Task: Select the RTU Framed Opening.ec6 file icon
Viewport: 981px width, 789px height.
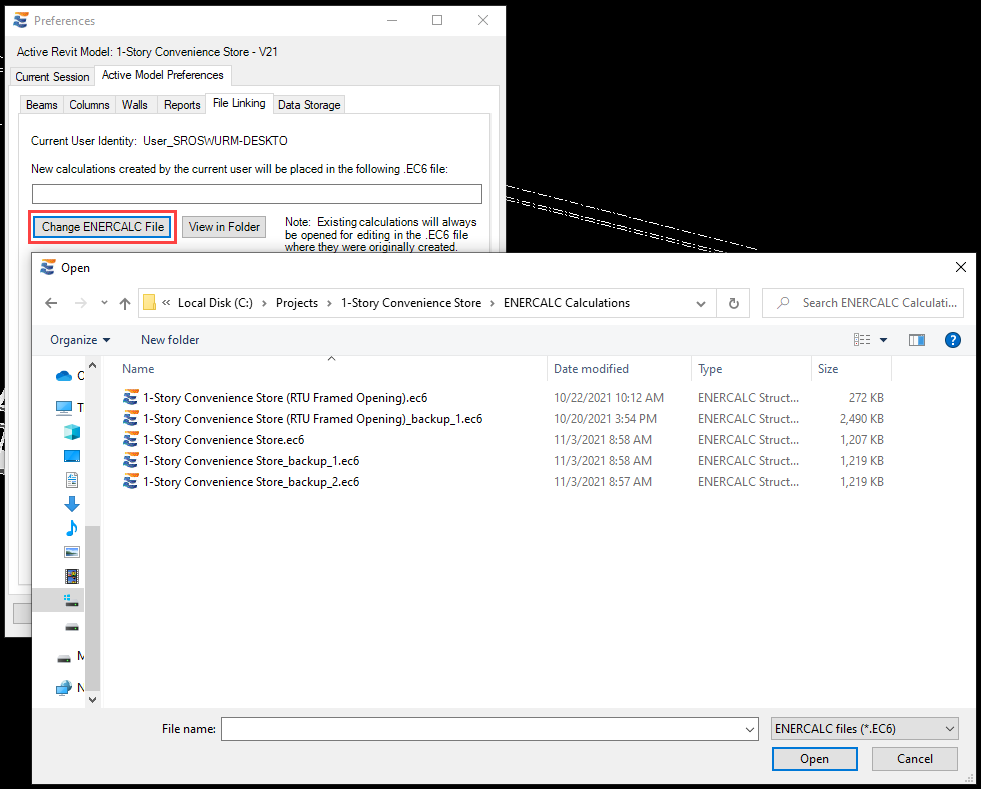Action: point(131,397)
